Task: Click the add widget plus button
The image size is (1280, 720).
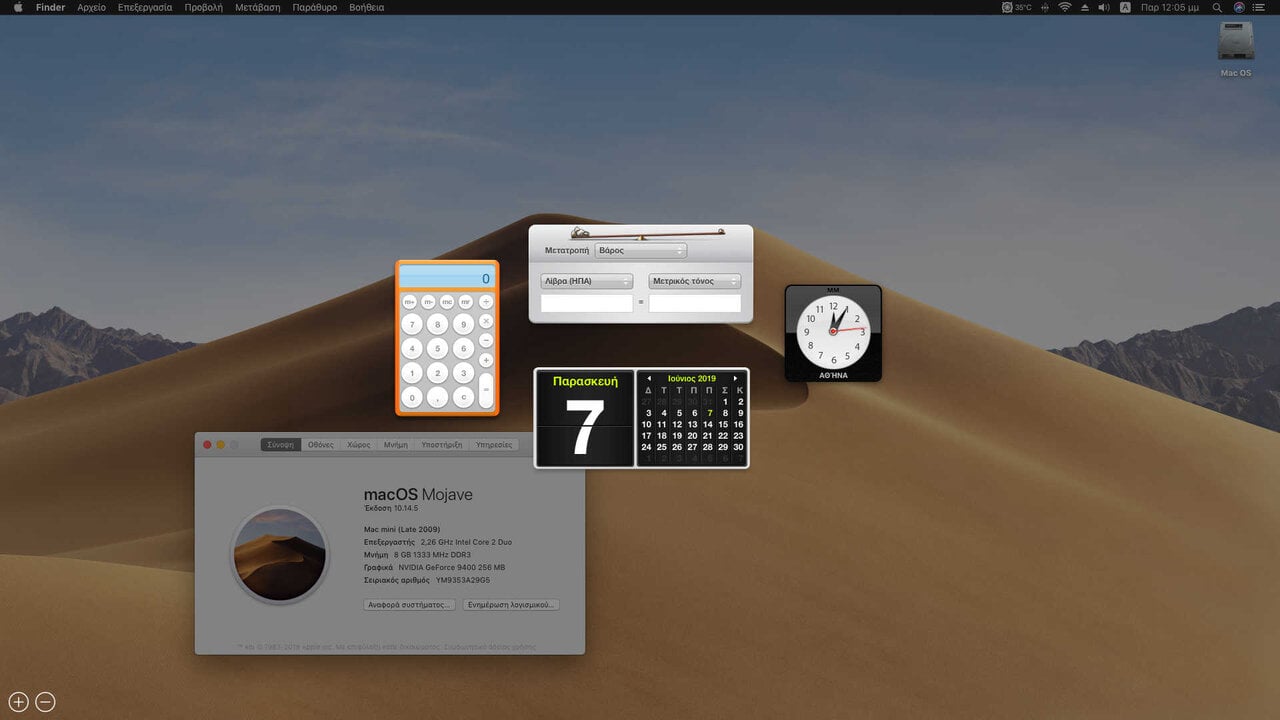Action: click(x=18, y=702)
